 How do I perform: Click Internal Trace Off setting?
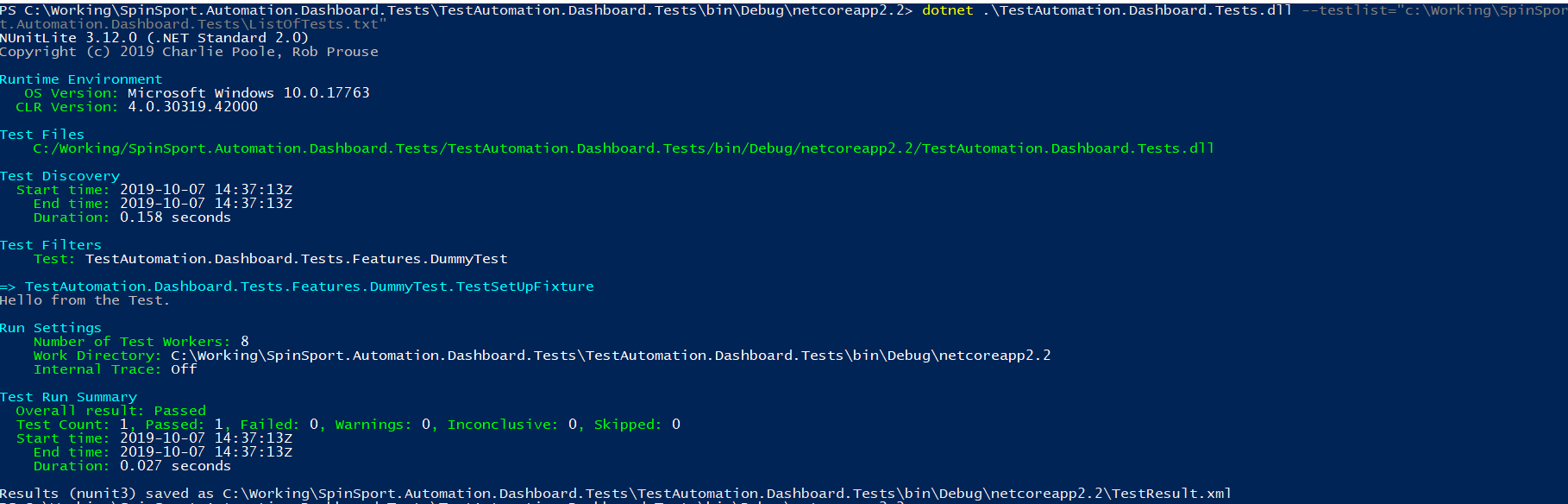point(115,369)
